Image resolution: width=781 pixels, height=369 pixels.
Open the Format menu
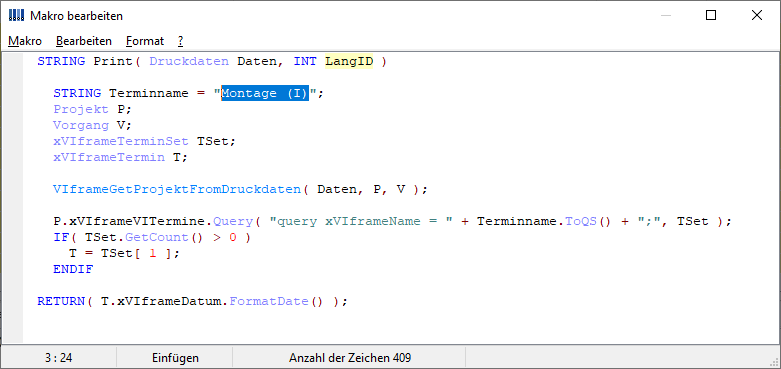[145, 41]
